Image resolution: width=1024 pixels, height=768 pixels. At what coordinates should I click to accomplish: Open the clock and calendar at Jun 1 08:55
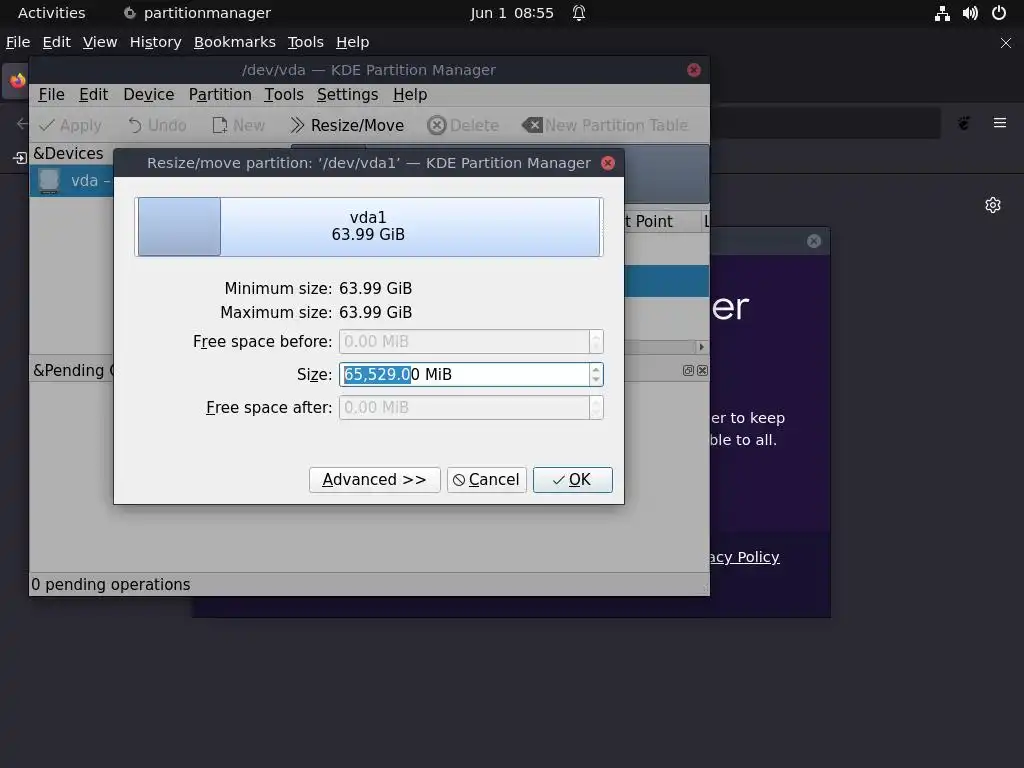pos(511,13)
